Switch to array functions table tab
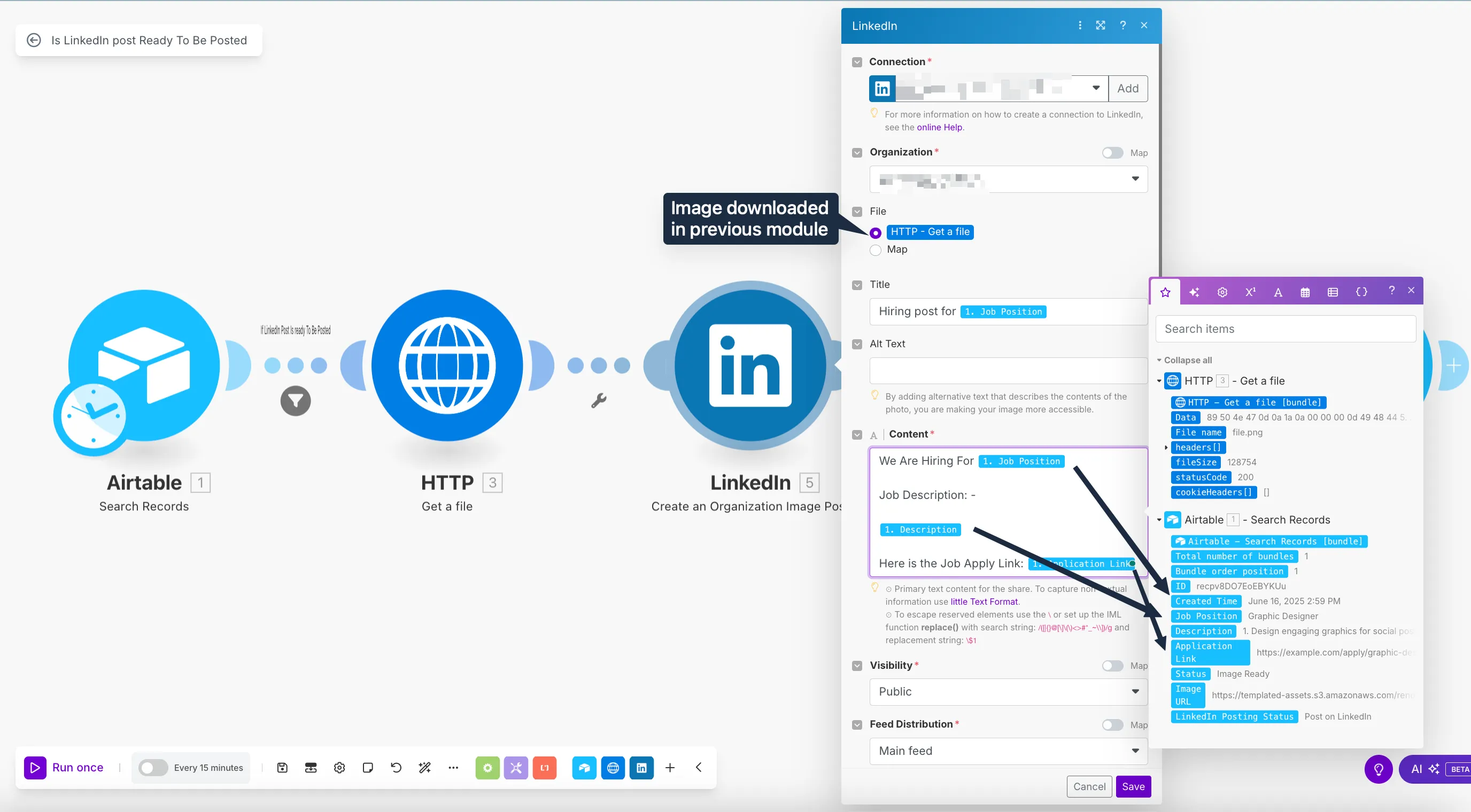This screenshot has width=1471, height=812. point(1332,292)
